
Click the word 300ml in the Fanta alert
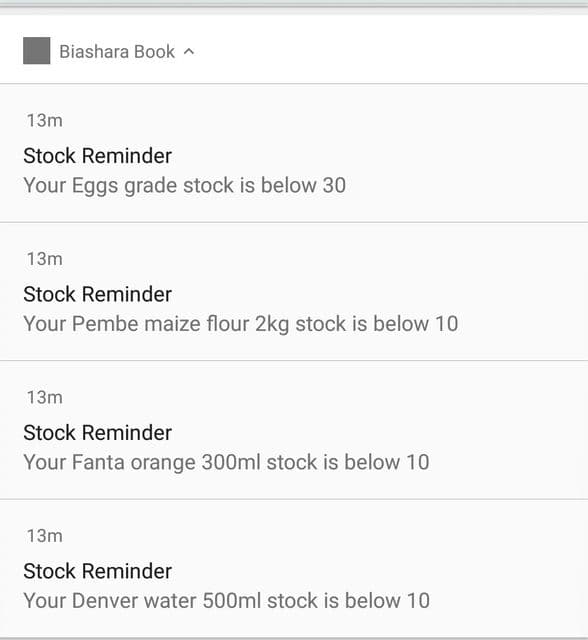point(231,462)
